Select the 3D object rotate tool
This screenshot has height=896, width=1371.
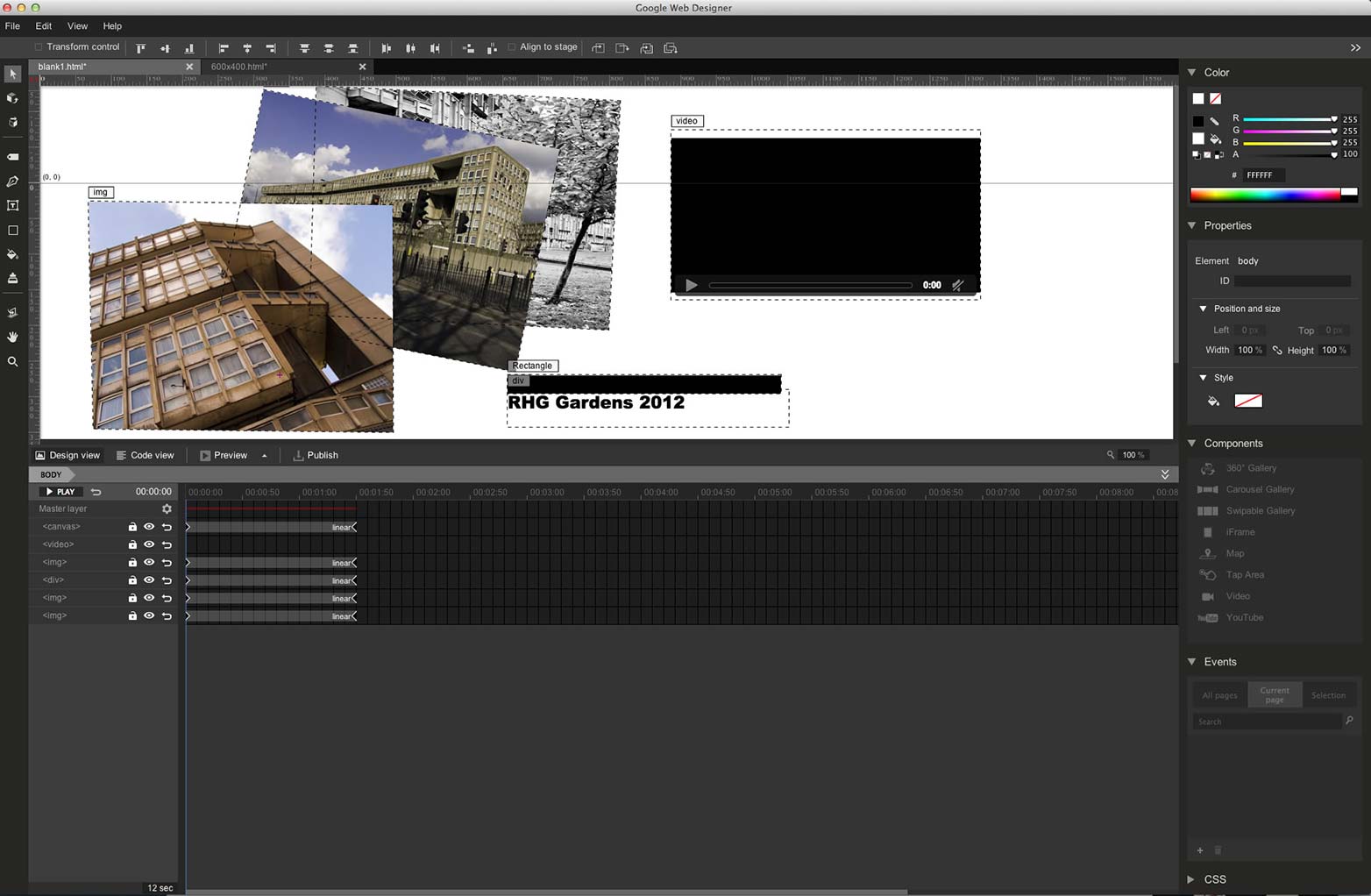[12, 98]
